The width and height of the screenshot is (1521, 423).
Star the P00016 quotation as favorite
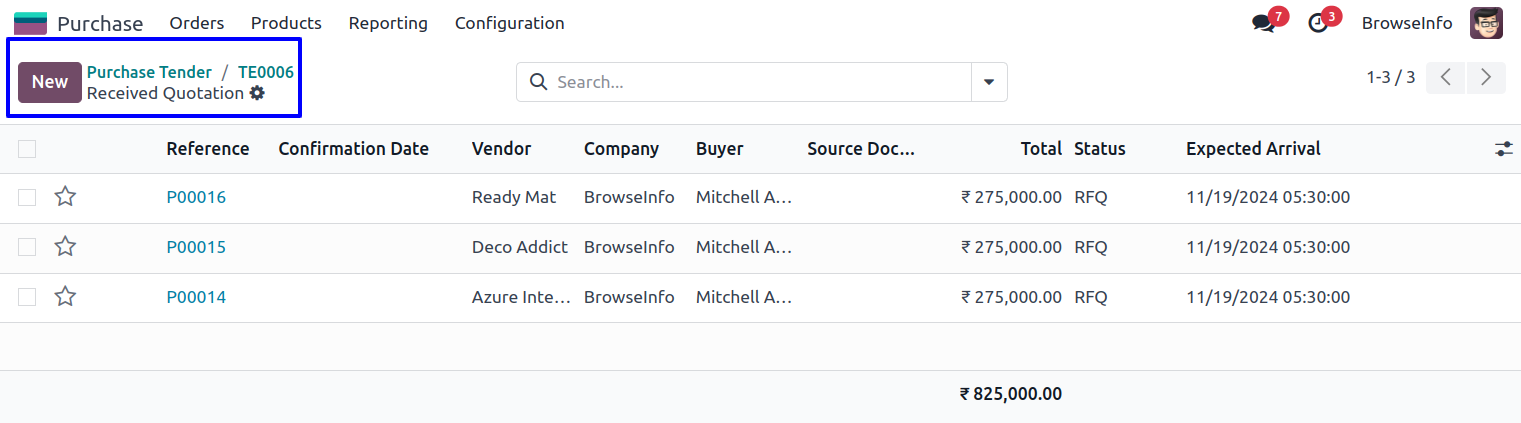coord(65,197)
